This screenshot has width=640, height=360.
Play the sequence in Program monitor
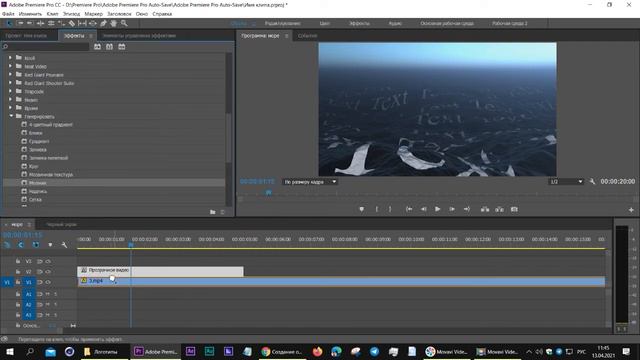coord(438,209)
